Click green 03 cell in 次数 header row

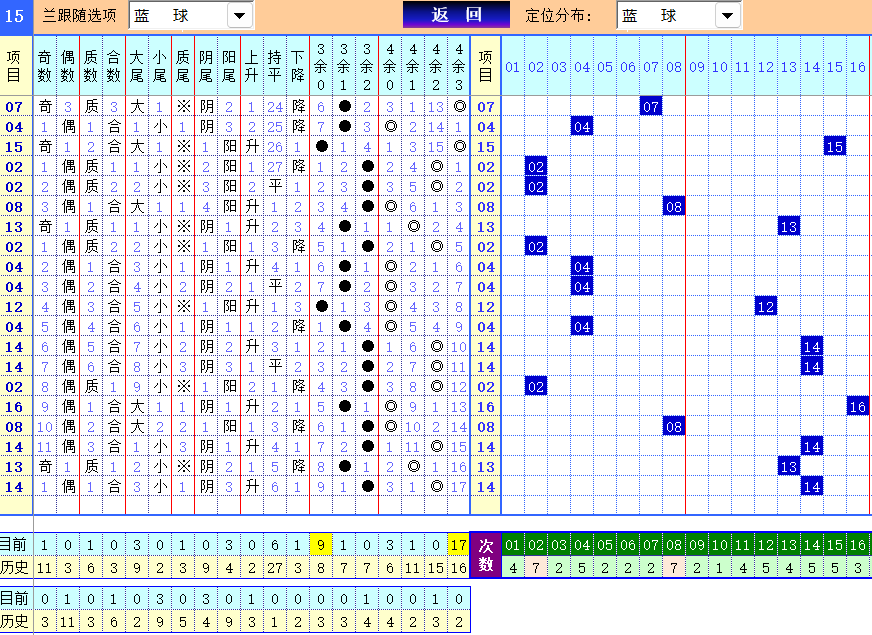[x=559, y=545]
